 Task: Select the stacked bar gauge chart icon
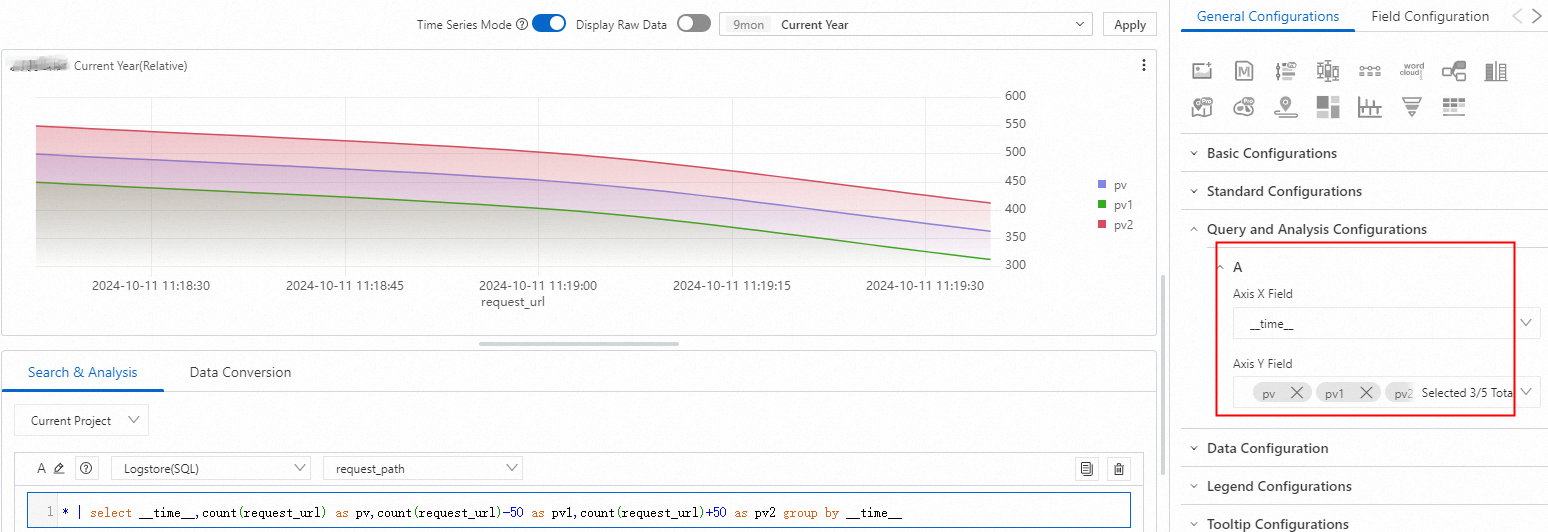(1496, 71)
